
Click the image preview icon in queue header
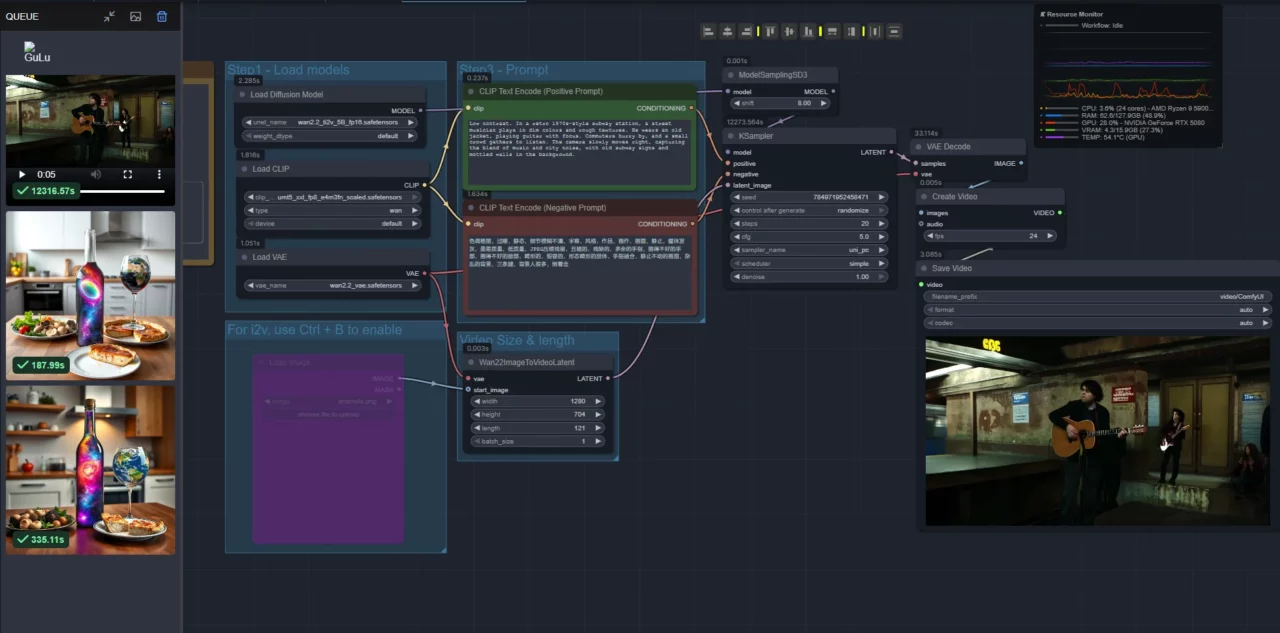(135, 17)
